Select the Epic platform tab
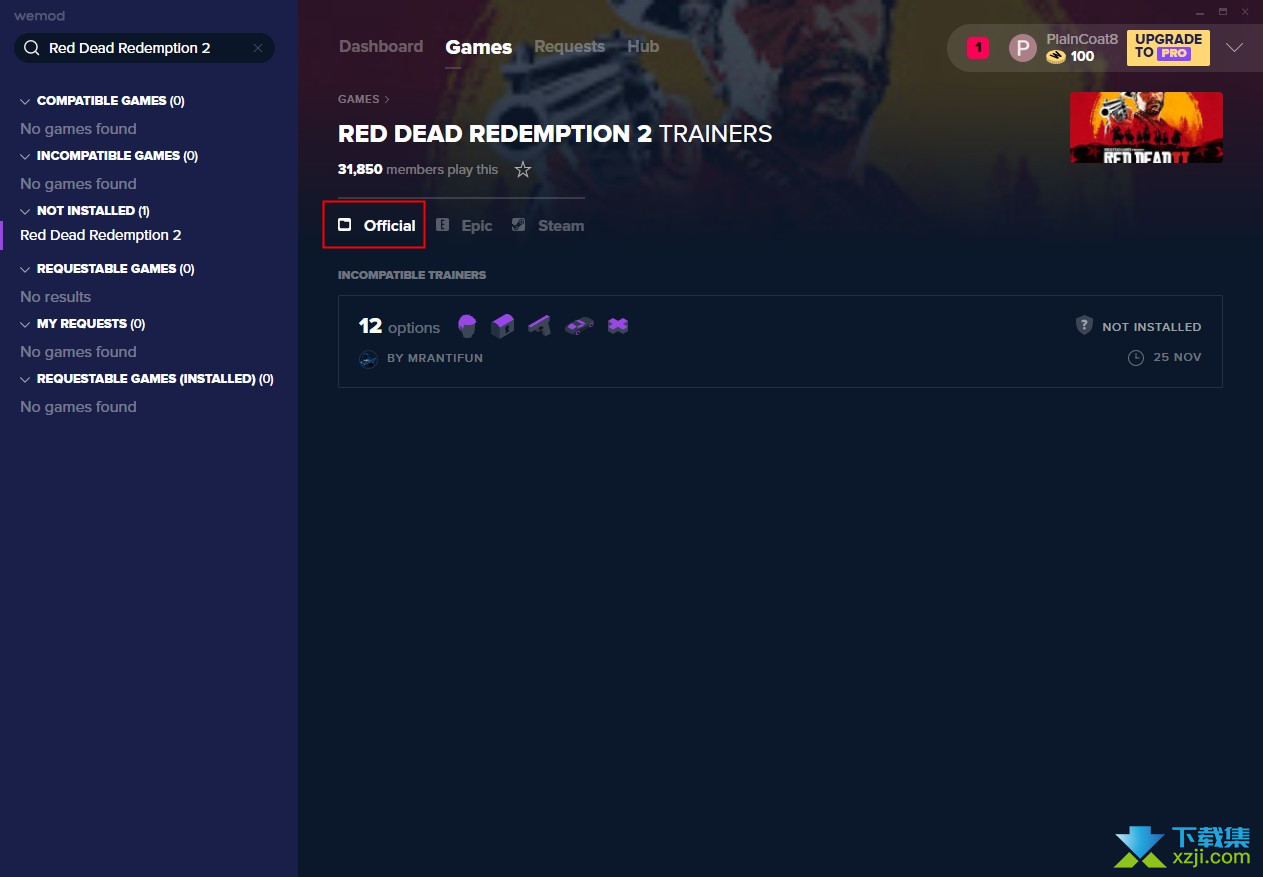Image resolution: width=1263 pixels, height=877 pixels. point(465,226)
